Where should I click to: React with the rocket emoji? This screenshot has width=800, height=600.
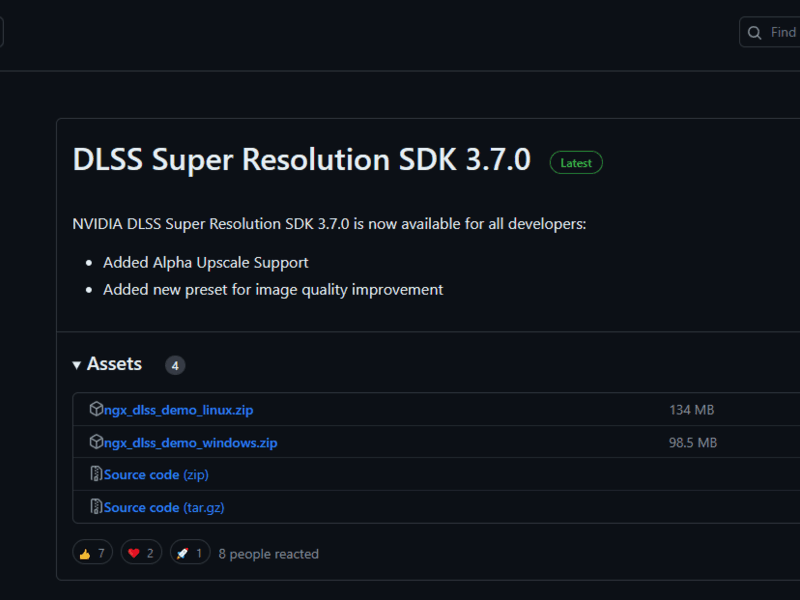click(190, 552)
